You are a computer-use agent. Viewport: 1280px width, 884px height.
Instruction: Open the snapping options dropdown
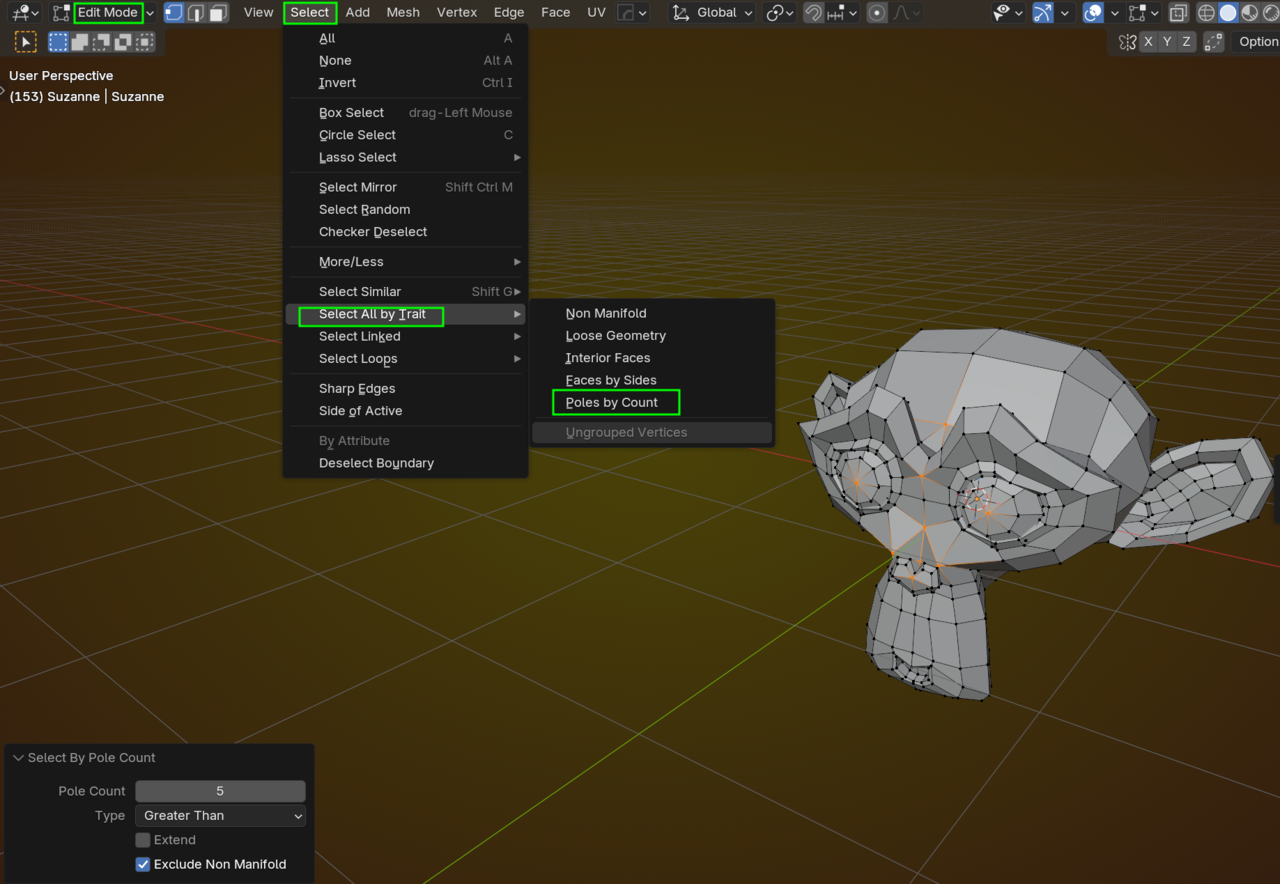coord(842,13)
